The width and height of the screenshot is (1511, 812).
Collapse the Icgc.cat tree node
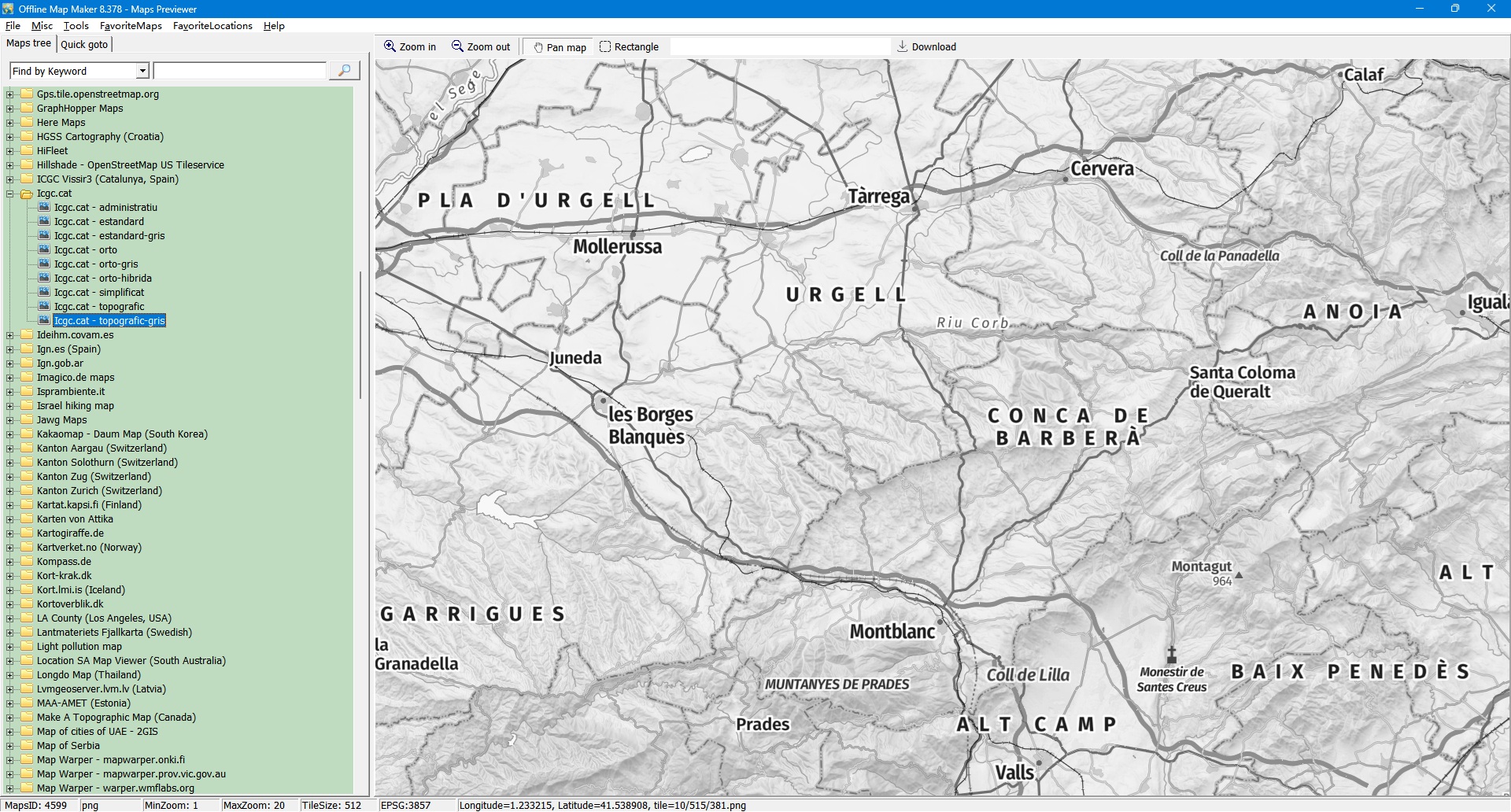point(10,194)
